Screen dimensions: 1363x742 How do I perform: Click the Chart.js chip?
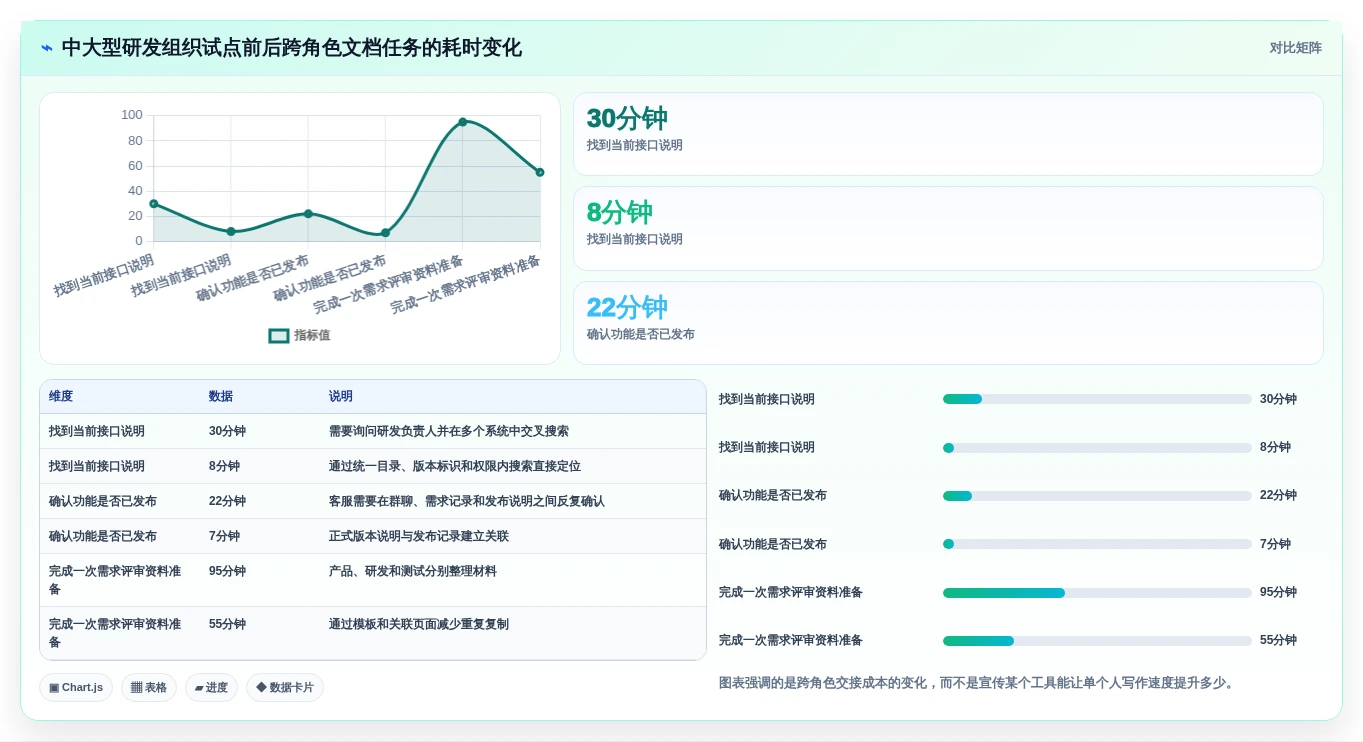click(x=76, y=688)
